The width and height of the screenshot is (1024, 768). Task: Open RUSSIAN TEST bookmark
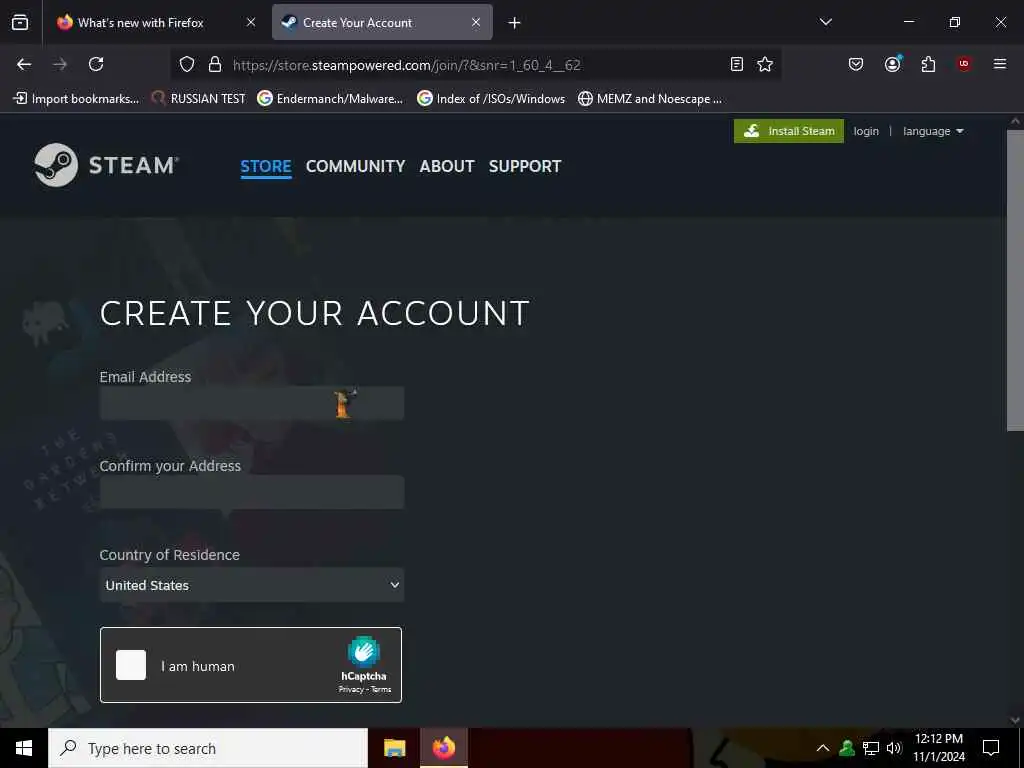click(199, 99)
